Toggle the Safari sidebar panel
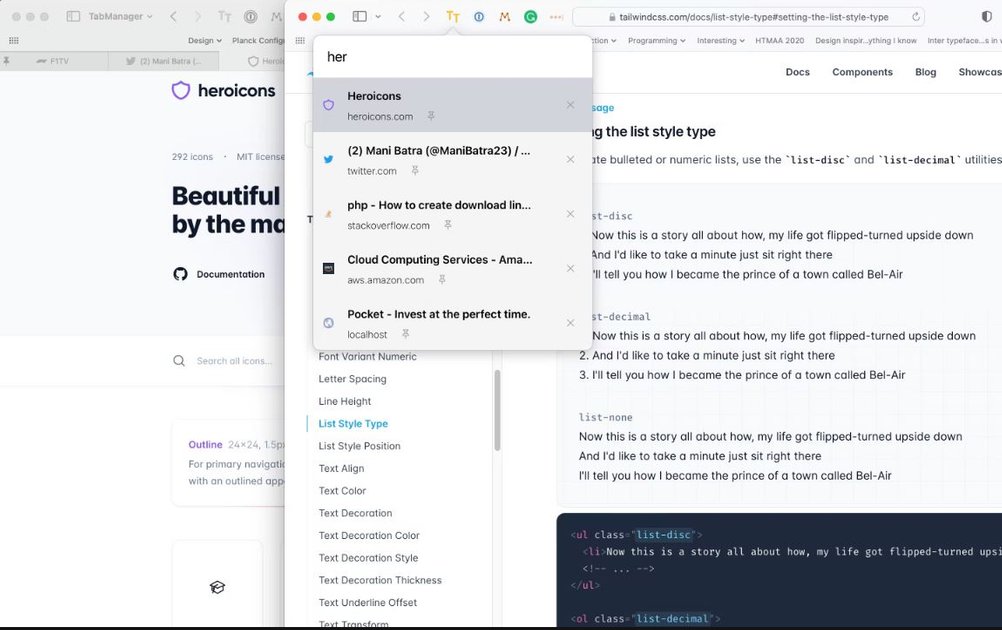The width and height of the screenshot is (1002, 630). [358, 16]
